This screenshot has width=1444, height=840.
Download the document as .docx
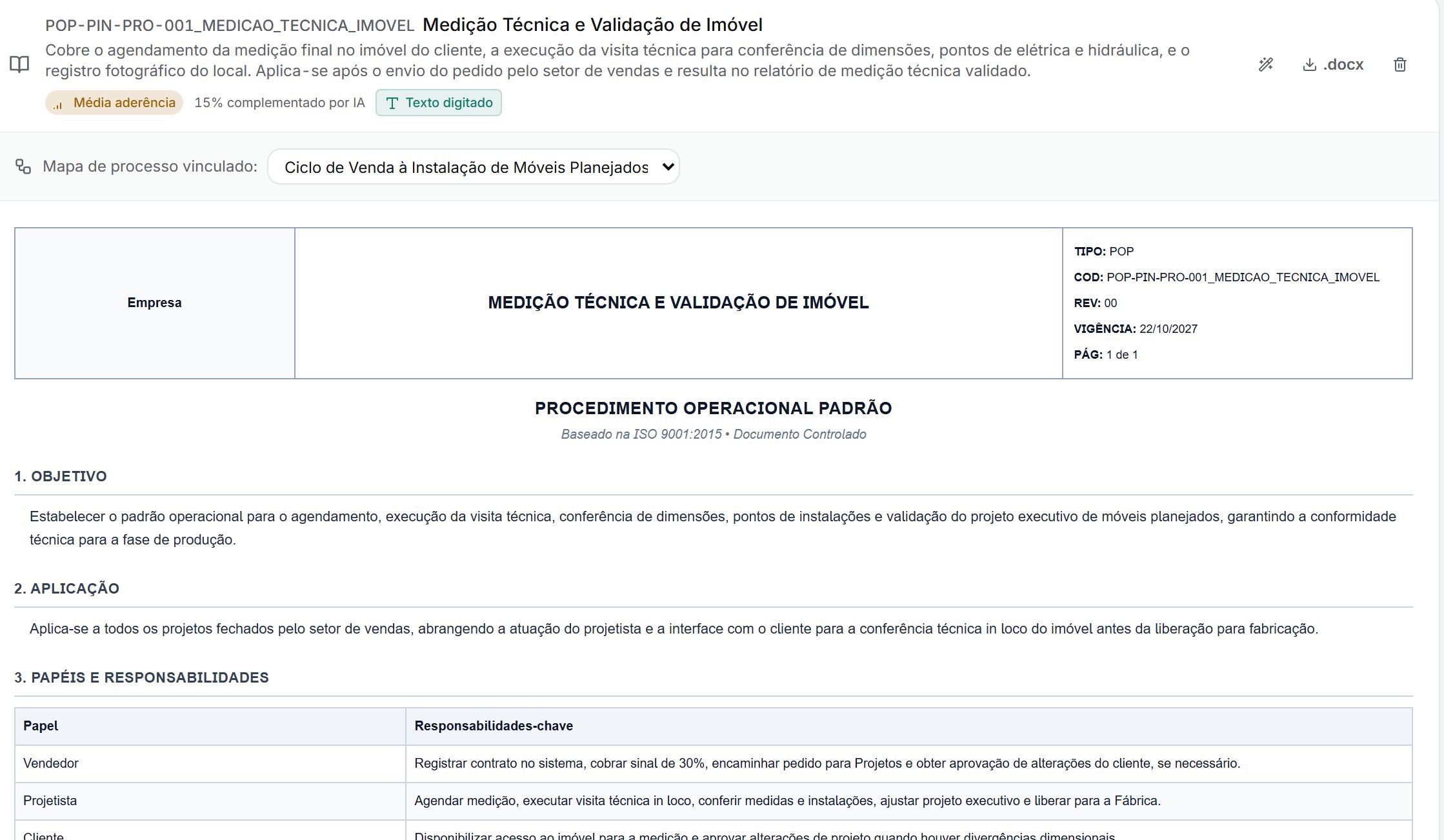(x=1333, y=65)
